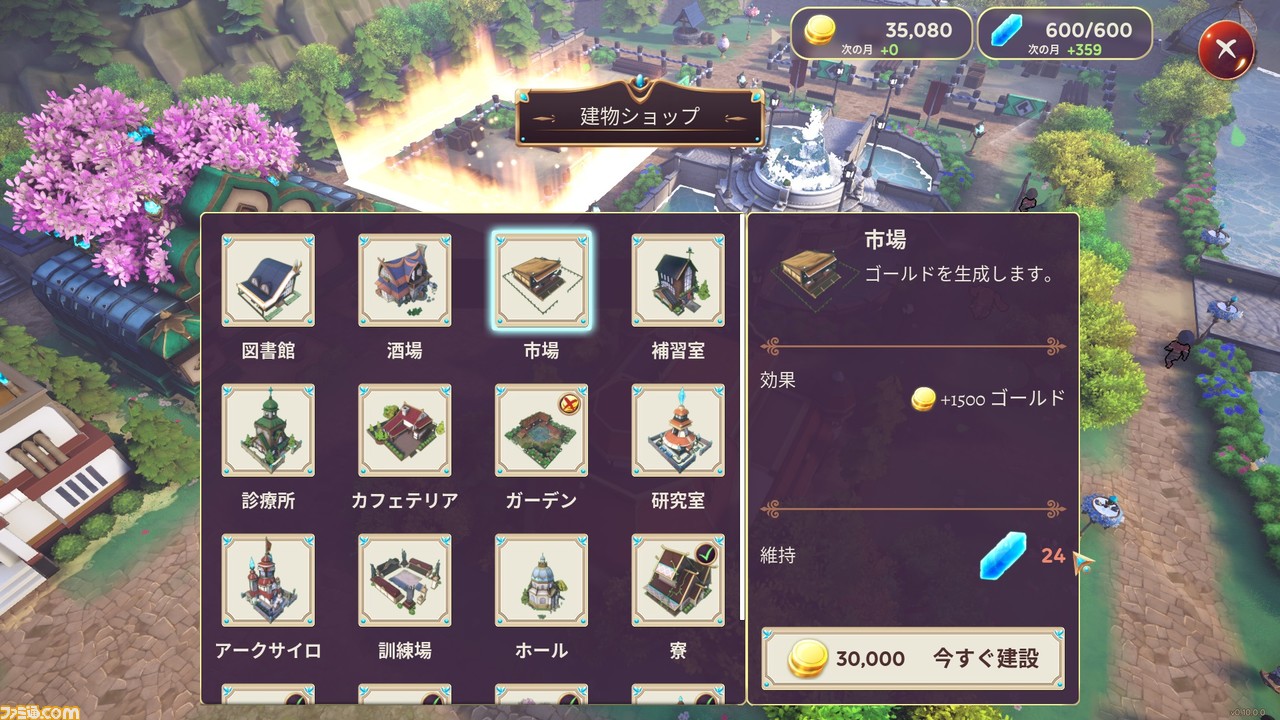The image size is (1280, 720).
Task: Click the 建物ショップ title banner
Action: [x=640, y=116]
